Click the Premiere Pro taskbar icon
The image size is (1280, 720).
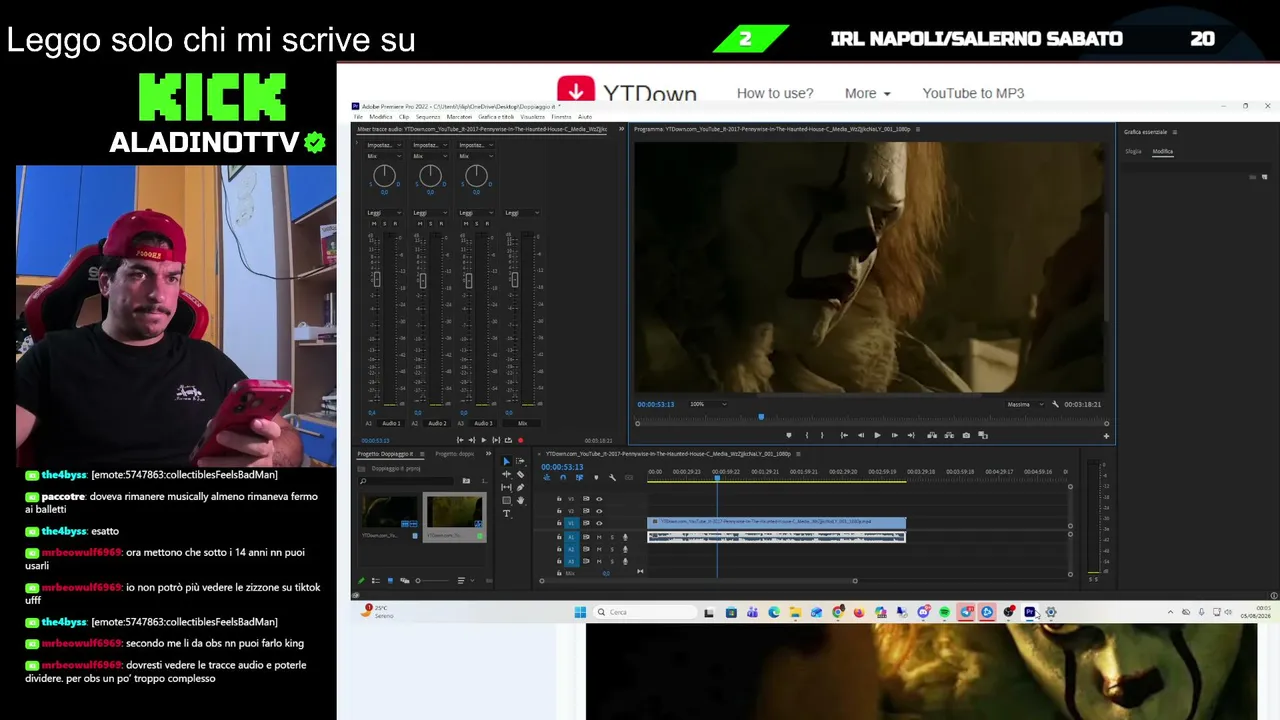pyautogui.click(x=1029, y=612)
